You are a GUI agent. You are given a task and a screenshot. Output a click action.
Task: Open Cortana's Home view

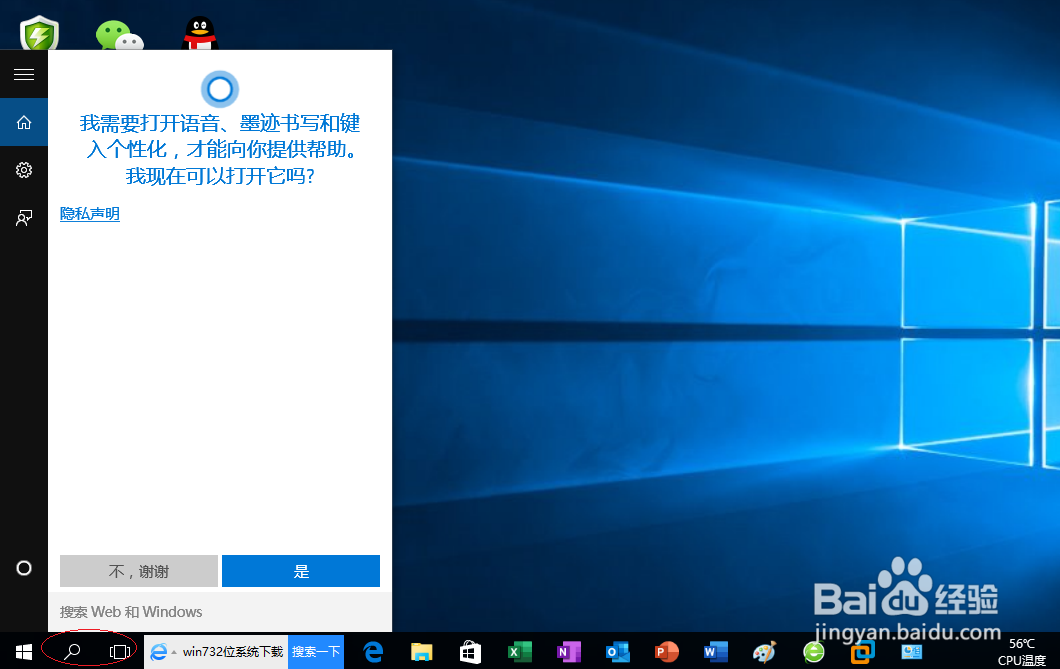(x=23, y=121)
